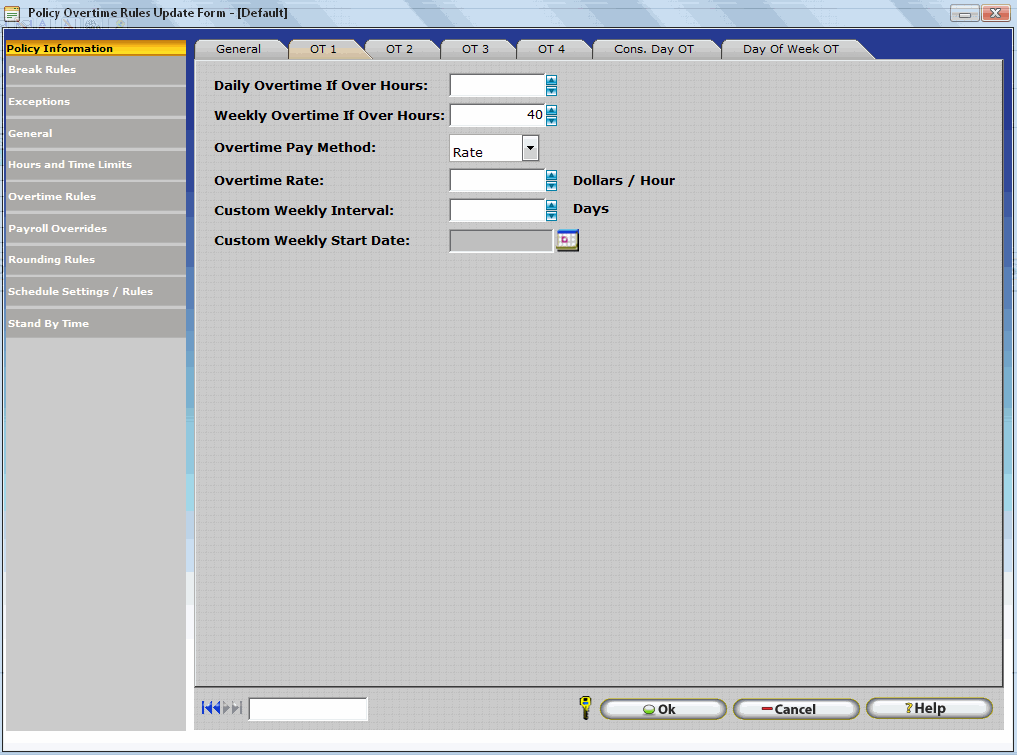Viewport: 1017px width, 755px height.
Task: Increase Daily Overtime If Over Hours value
Action: click(x=551, y=80)
